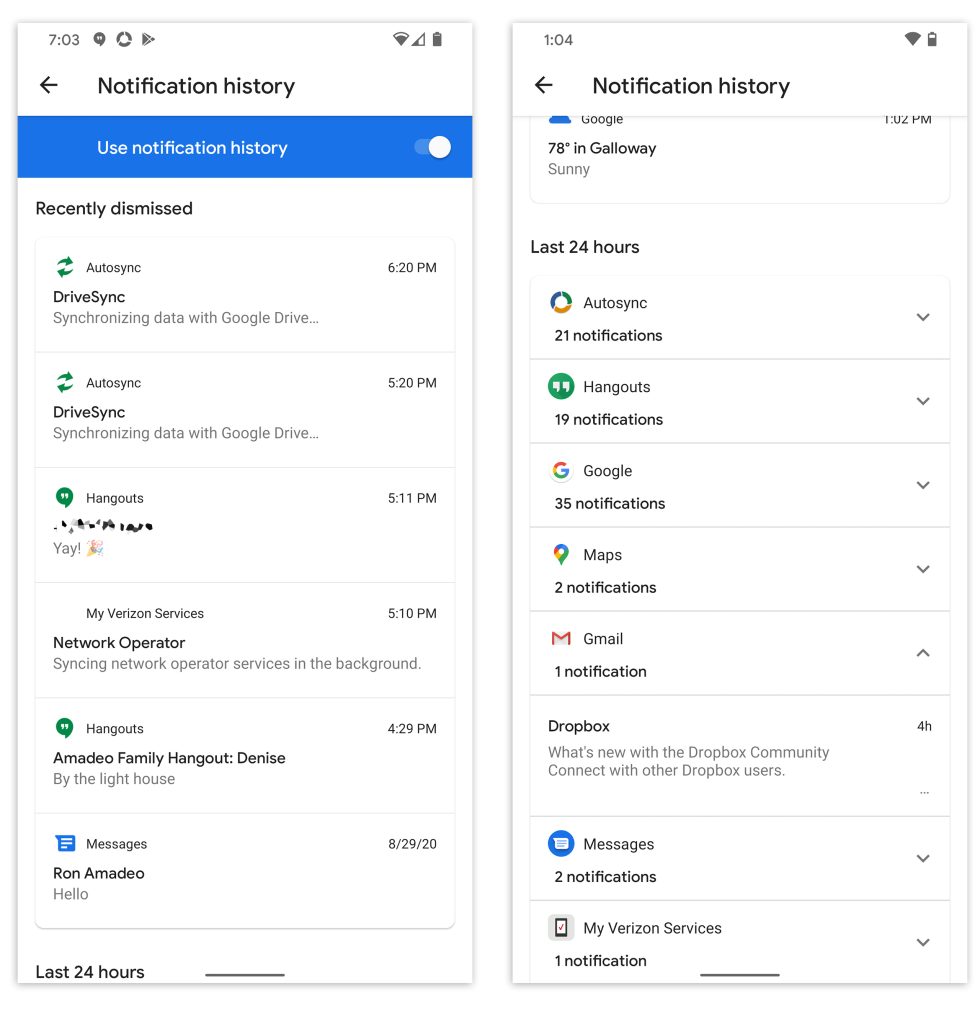Expand the Google 35 notifications group
The width and height of the screenshot is (980, 1024).
923,485
